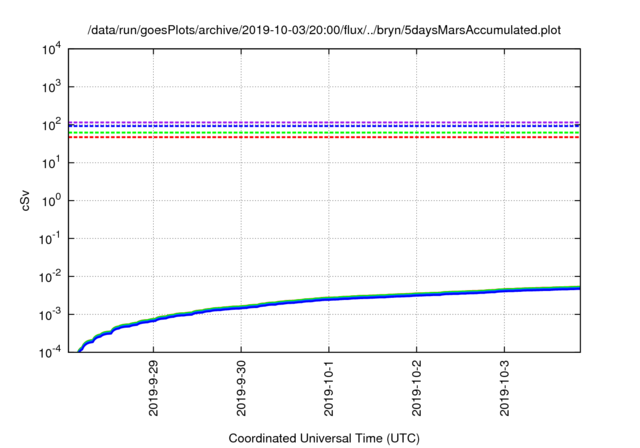This screenshot has height=448, width=640.
Task: Click the Coordinated Universal Time (UTC) label
Action: pos(324,438)
